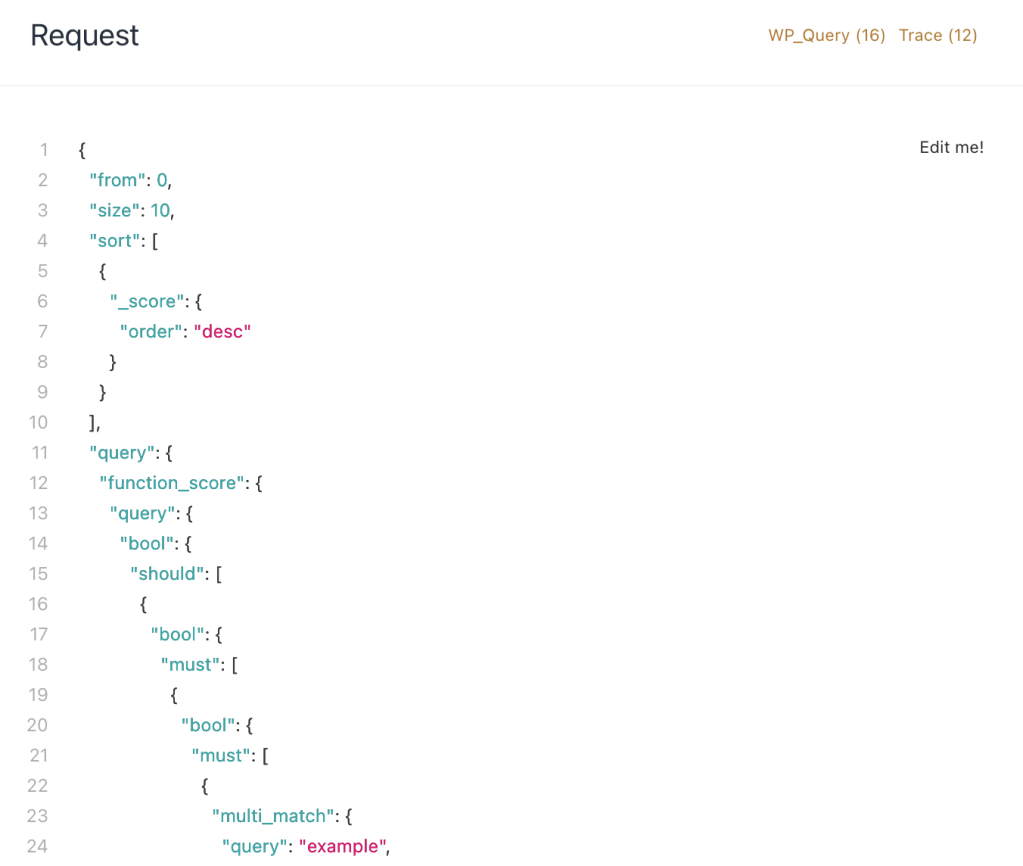Place cursor on "from": 0 line
Viewport: 1023px width, 866px height.
[130, 180]
